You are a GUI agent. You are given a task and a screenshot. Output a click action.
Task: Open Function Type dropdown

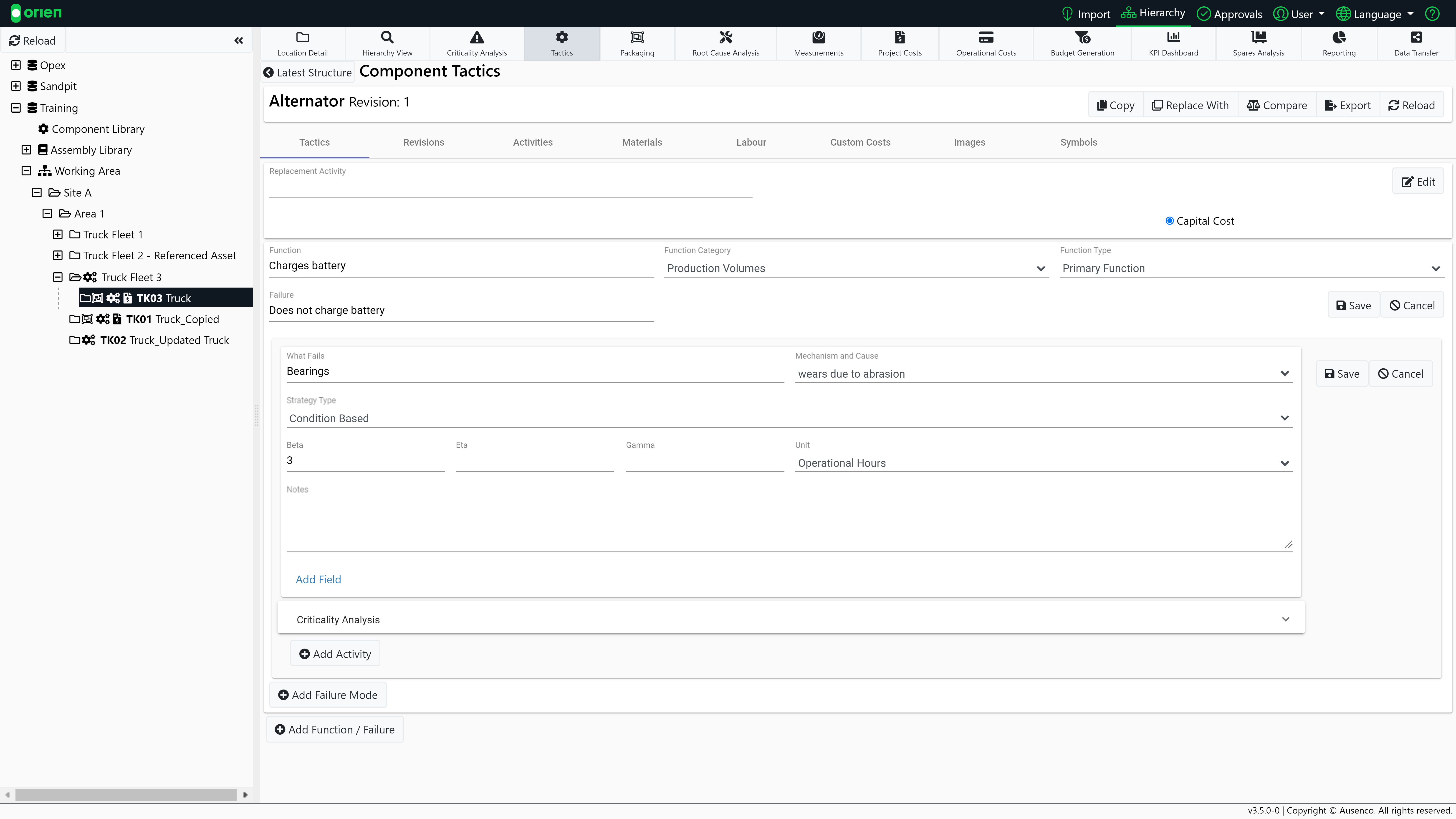tap(1252, 268)
